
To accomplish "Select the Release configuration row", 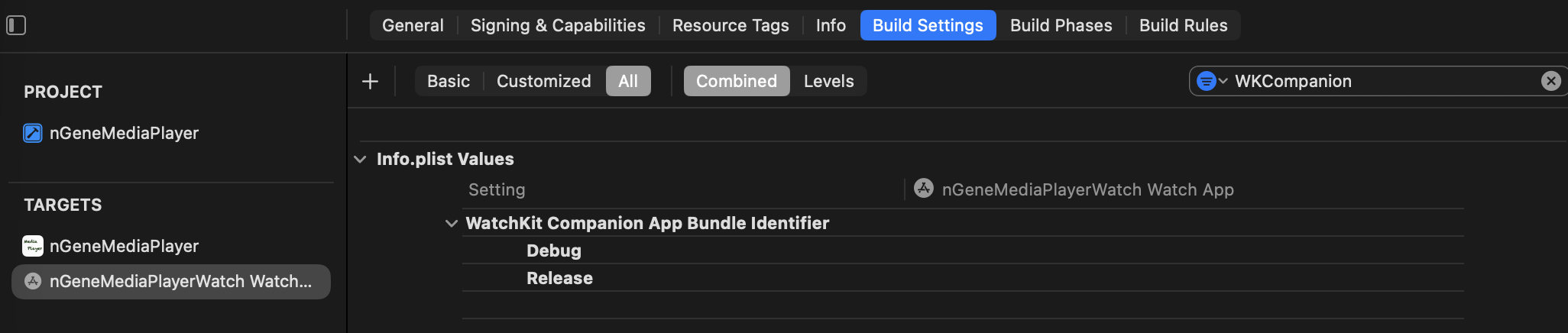I will (963, 278).
